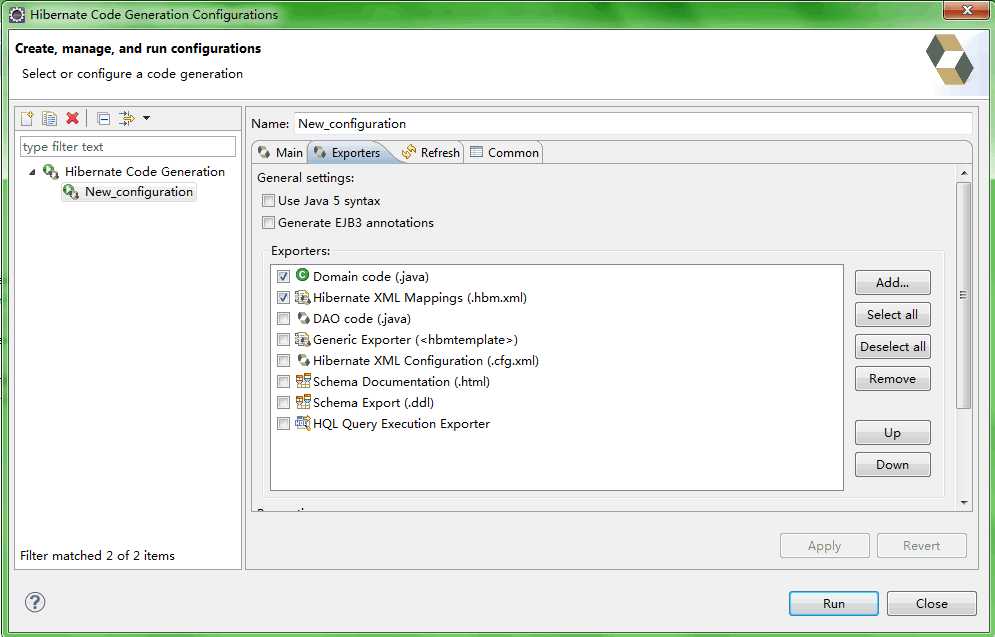Click the Close button

931,603
